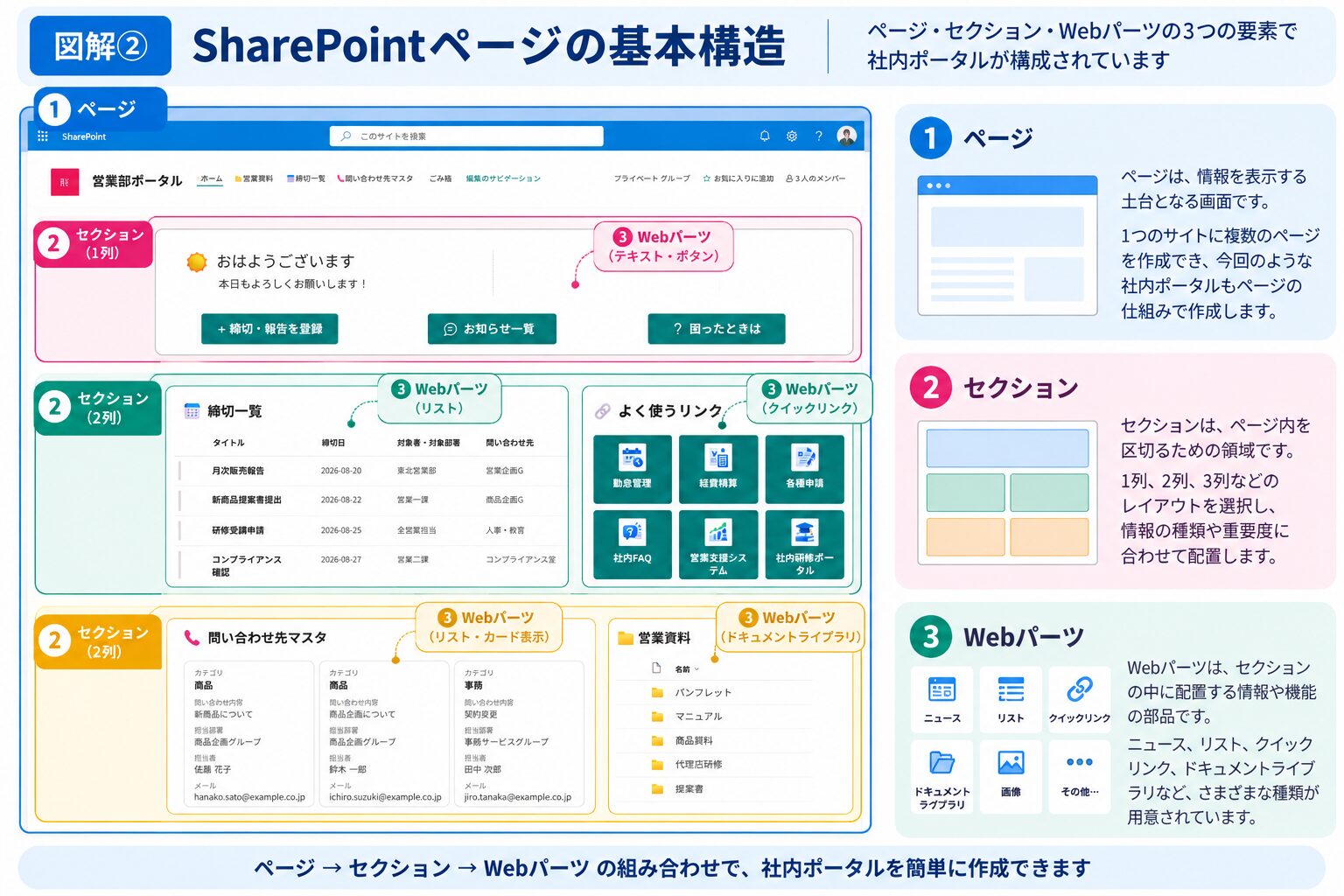
Task: Click the file type column icon in 営業資料
Action: tap(656, 668)
